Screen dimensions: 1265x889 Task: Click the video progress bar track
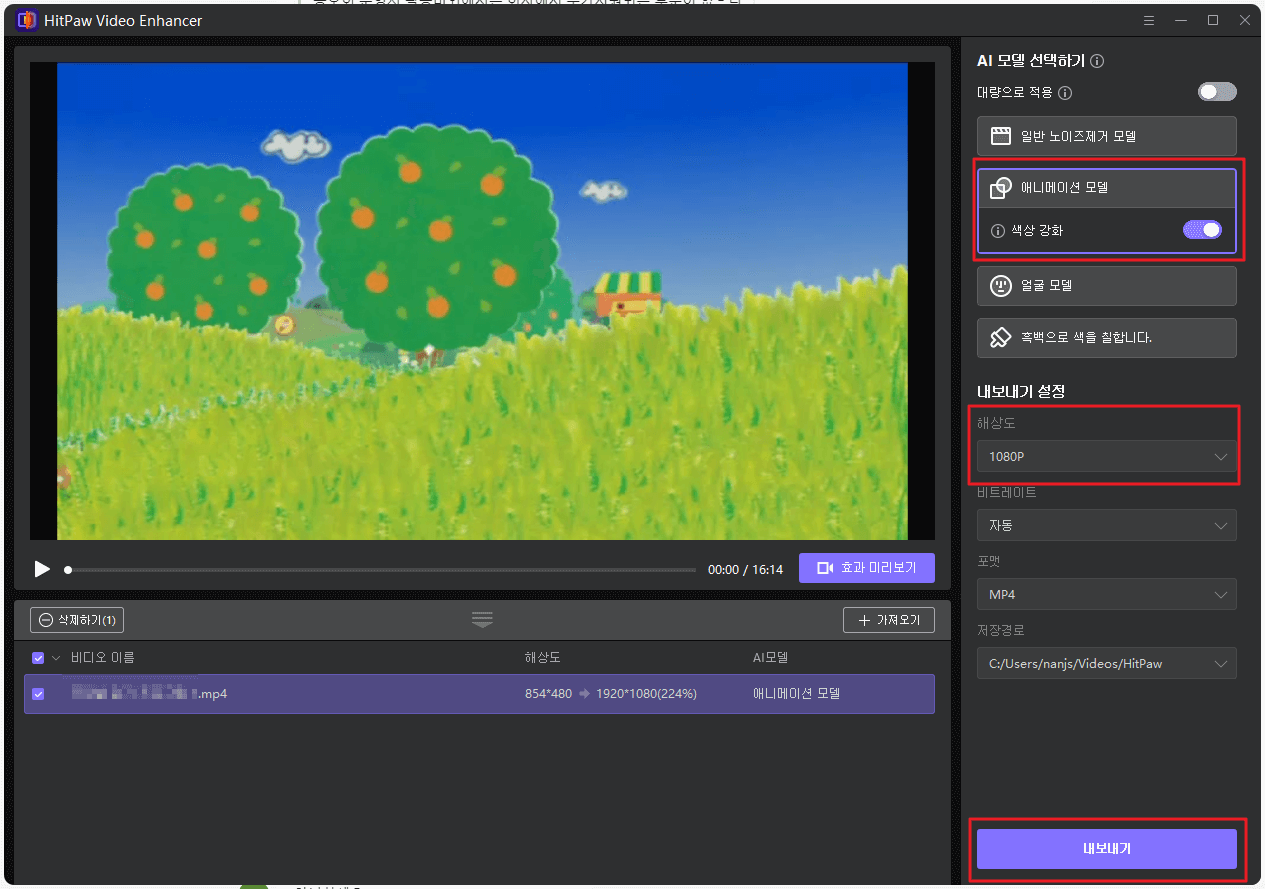pos(380,570)
